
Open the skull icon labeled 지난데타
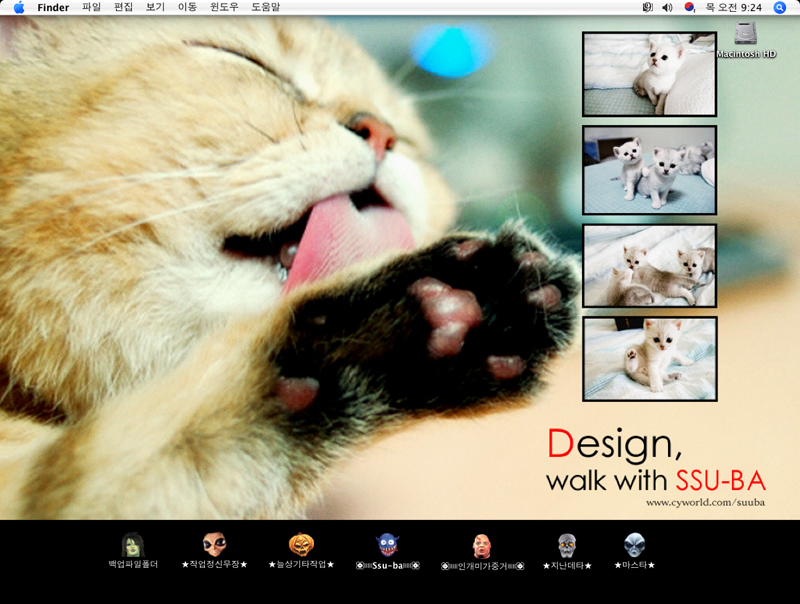[567, 545]
